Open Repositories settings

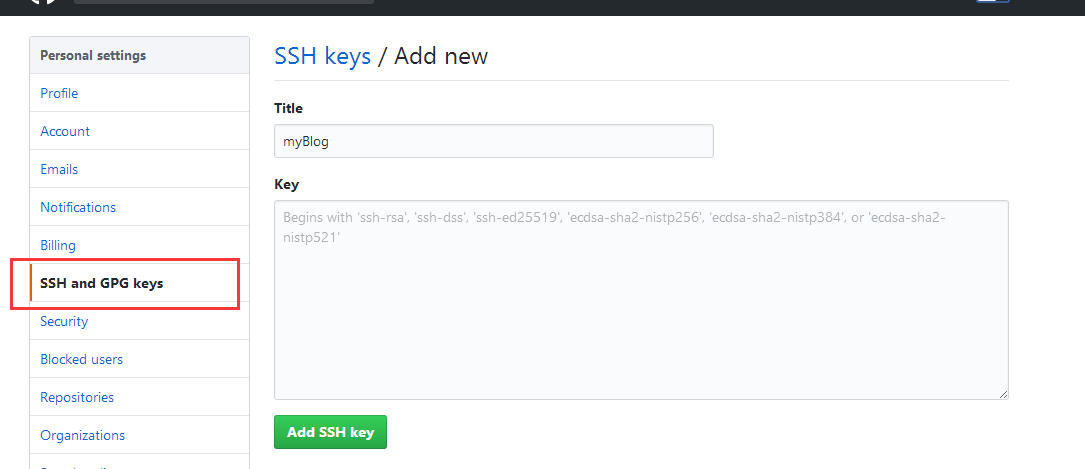77,397
